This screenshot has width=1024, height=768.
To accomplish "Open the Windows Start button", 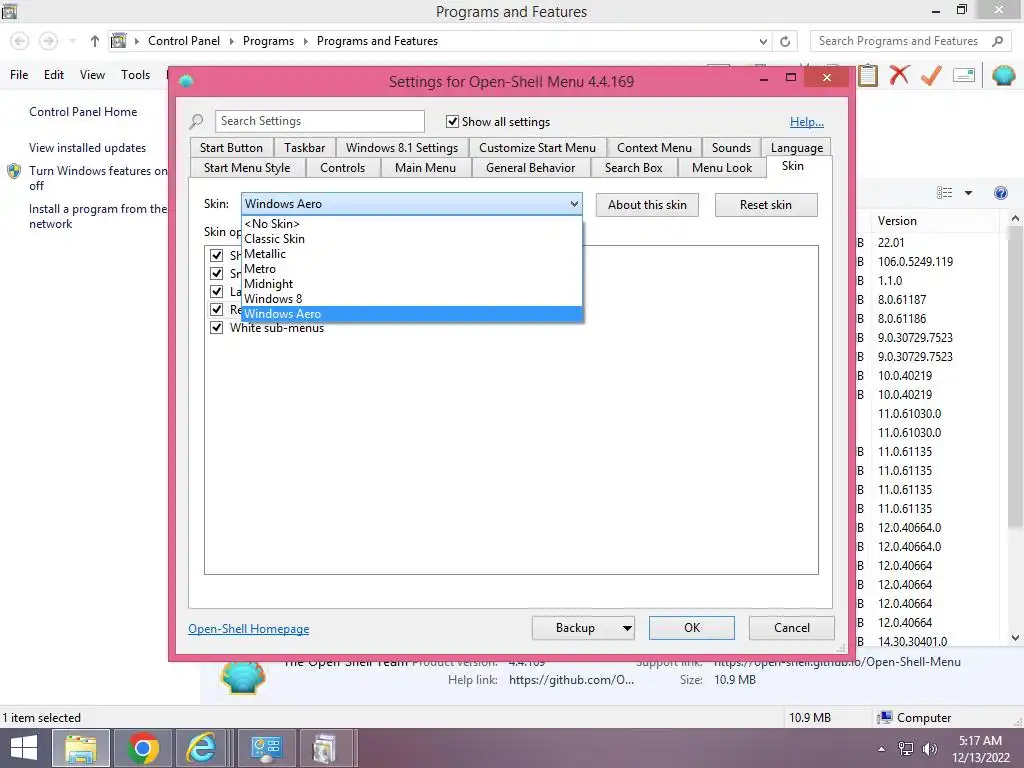I will [x=24, y=748].
